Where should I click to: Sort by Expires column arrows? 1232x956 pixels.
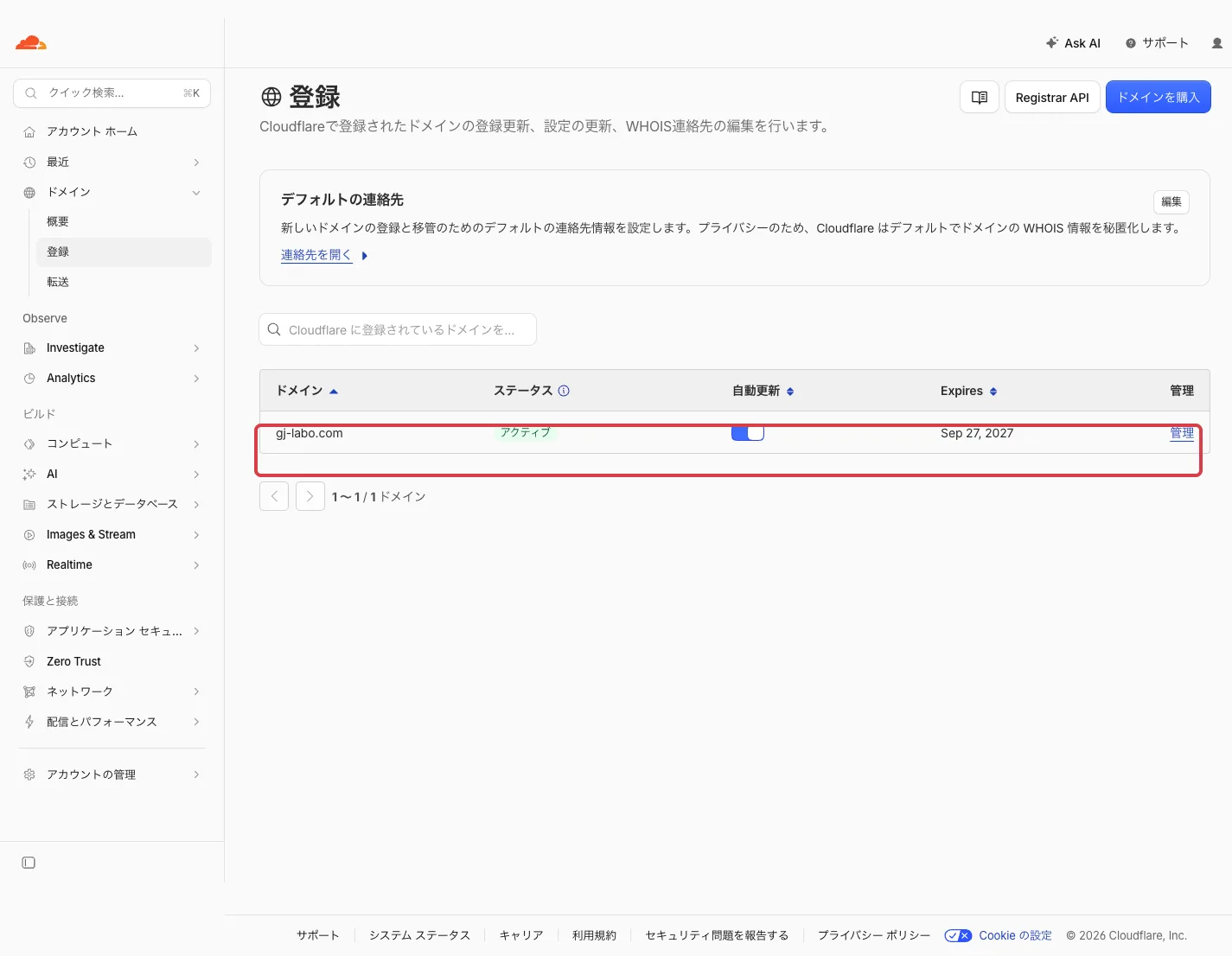(x=993, y=392)
